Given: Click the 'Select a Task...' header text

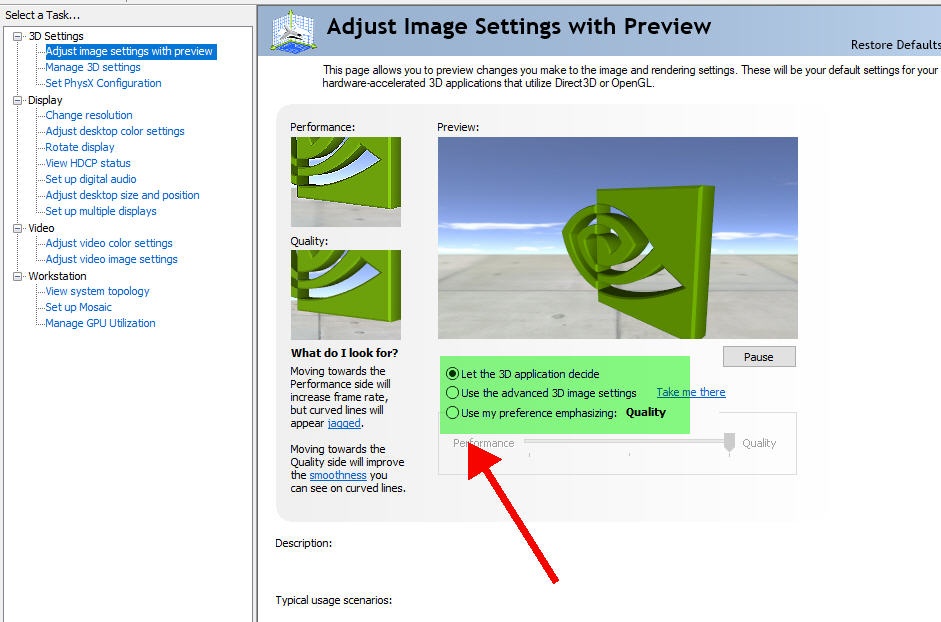Looking at the screenshot, I should (x=43, y=15).
